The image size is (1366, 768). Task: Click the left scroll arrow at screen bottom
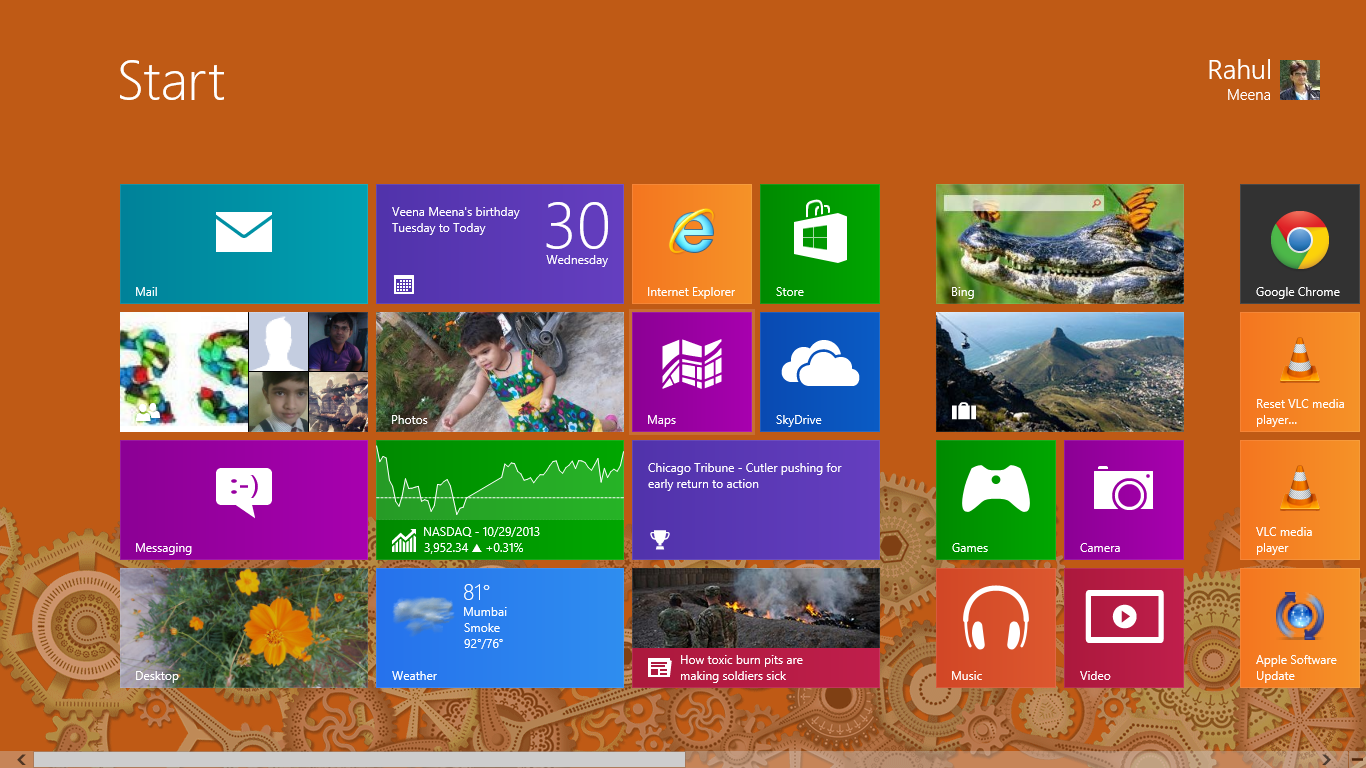(x=20, y=758)
